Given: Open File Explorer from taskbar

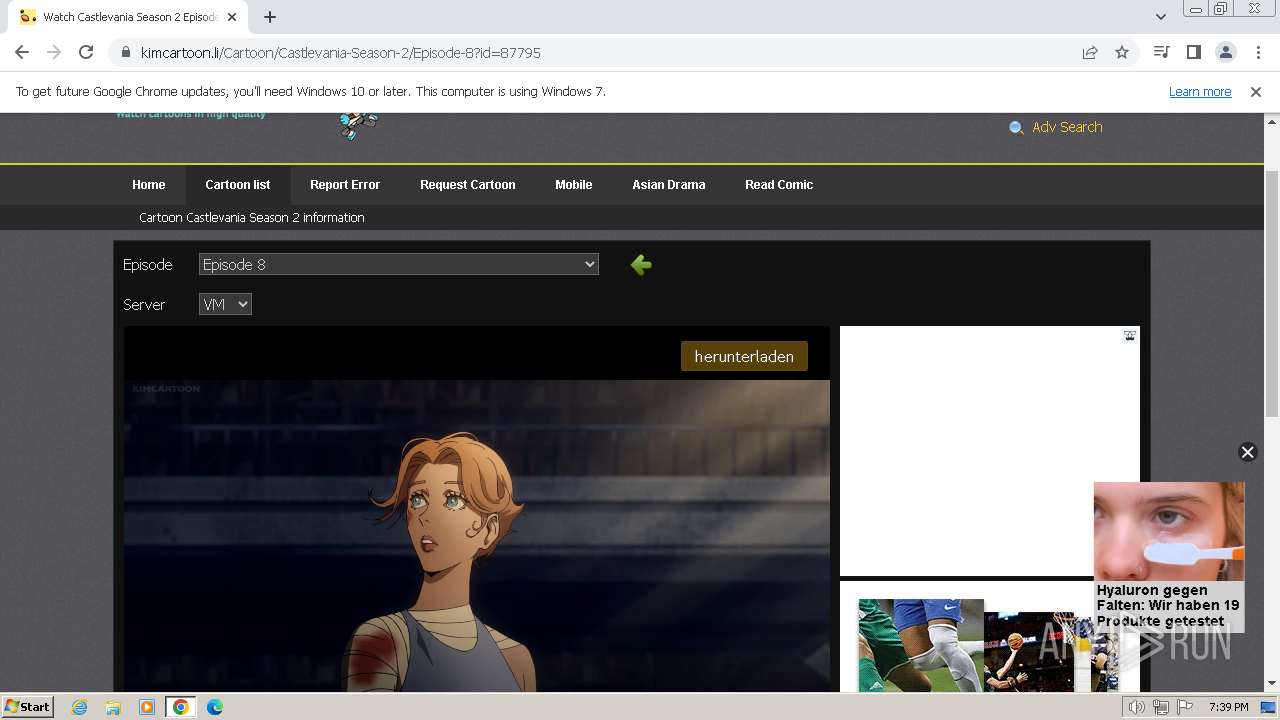Looking at the screenshot, I should 113,707.
